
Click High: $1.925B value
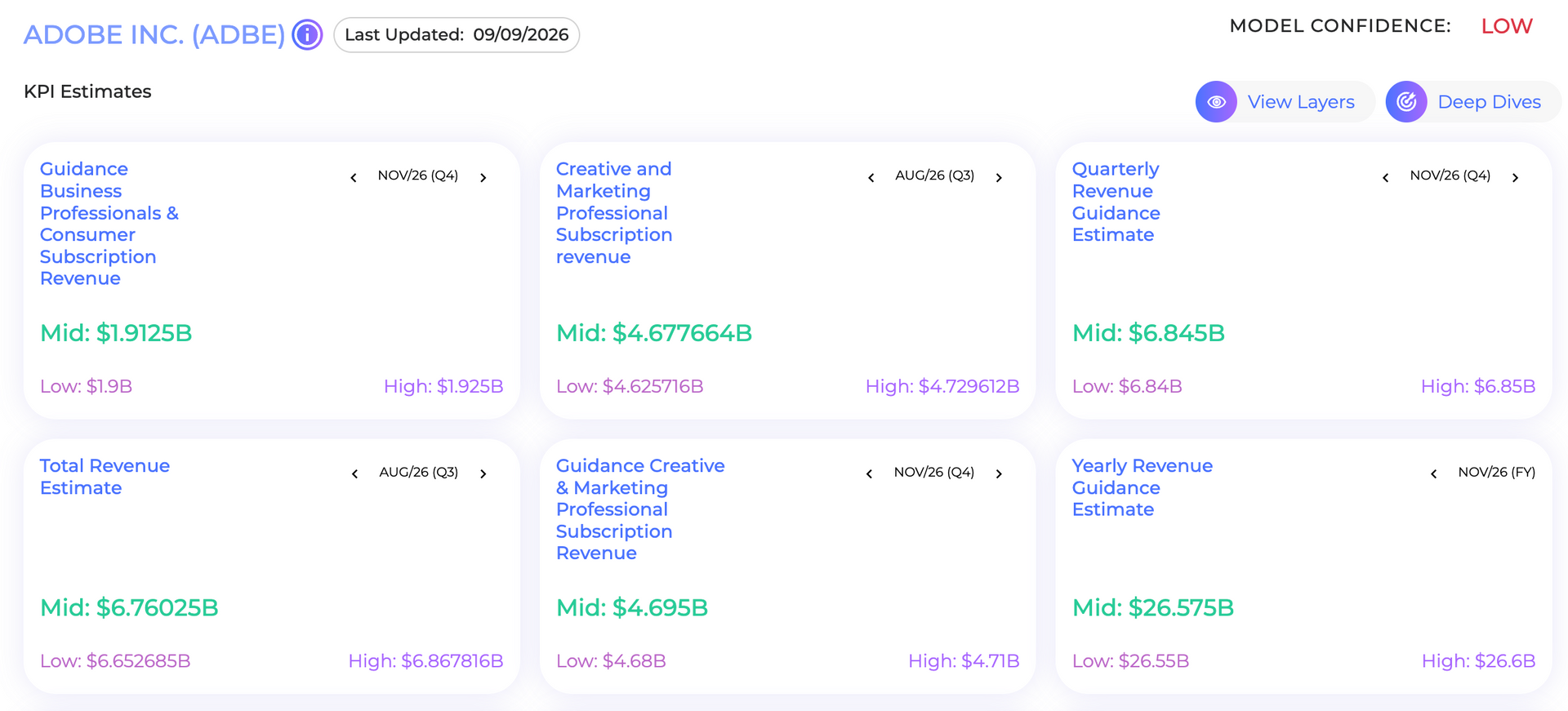click(x=443, y=386)
